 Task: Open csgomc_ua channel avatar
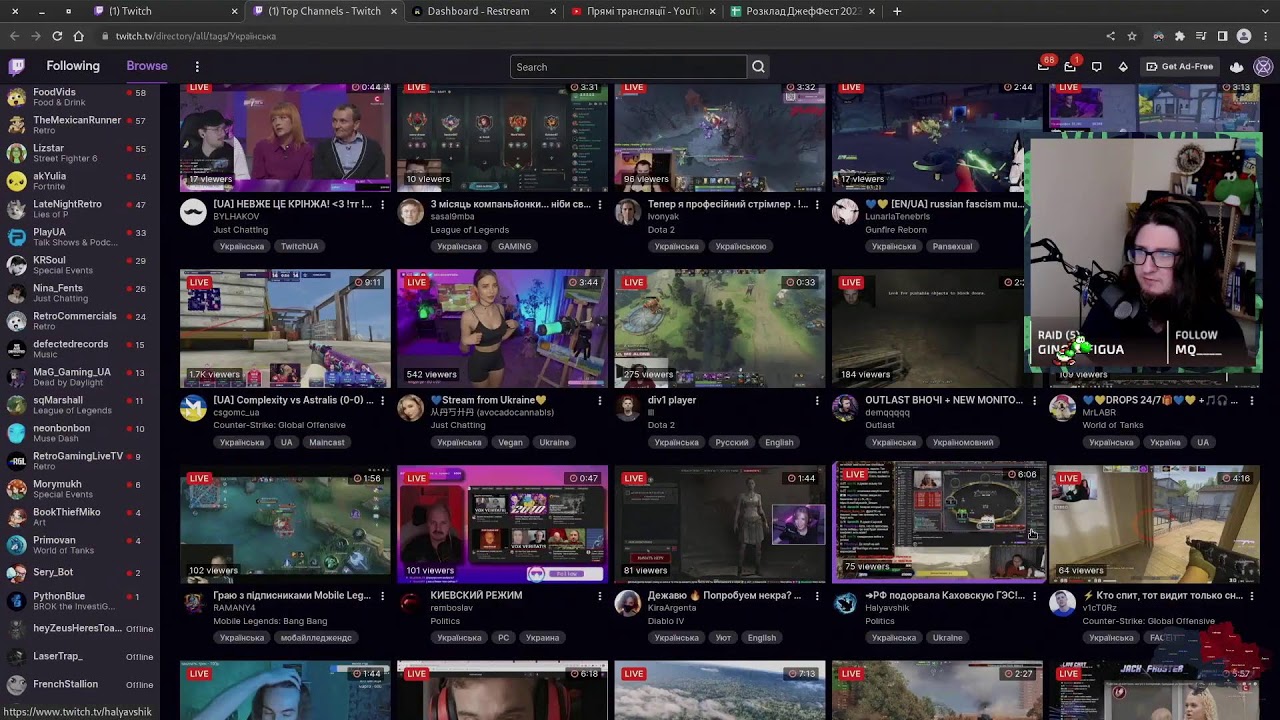193,408
